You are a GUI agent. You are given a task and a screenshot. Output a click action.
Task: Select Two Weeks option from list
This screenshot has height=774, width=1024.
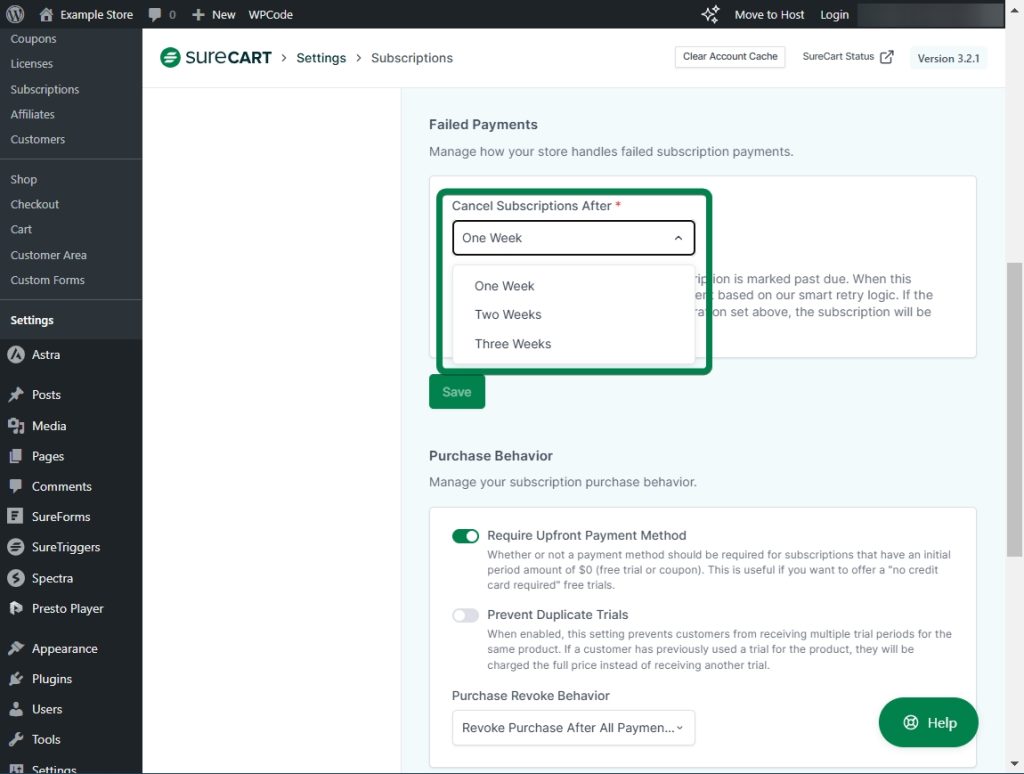tap(508, 314)
